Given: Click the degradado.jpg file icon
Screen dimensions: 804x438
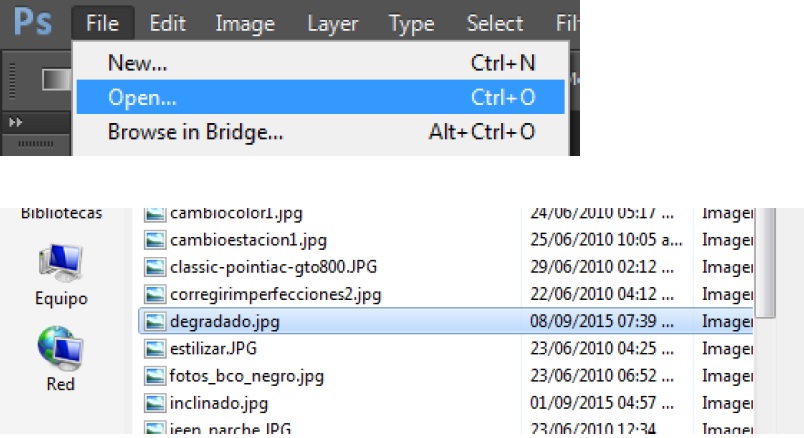Looking at the screenshot, I should pyautogui.click(x=154, y=321).
